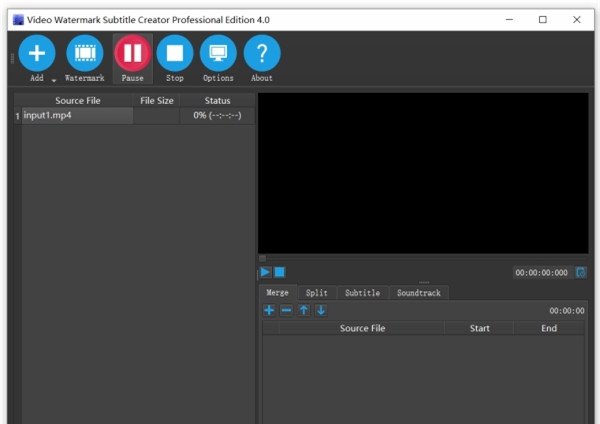Move merge item down

(321, 311)
